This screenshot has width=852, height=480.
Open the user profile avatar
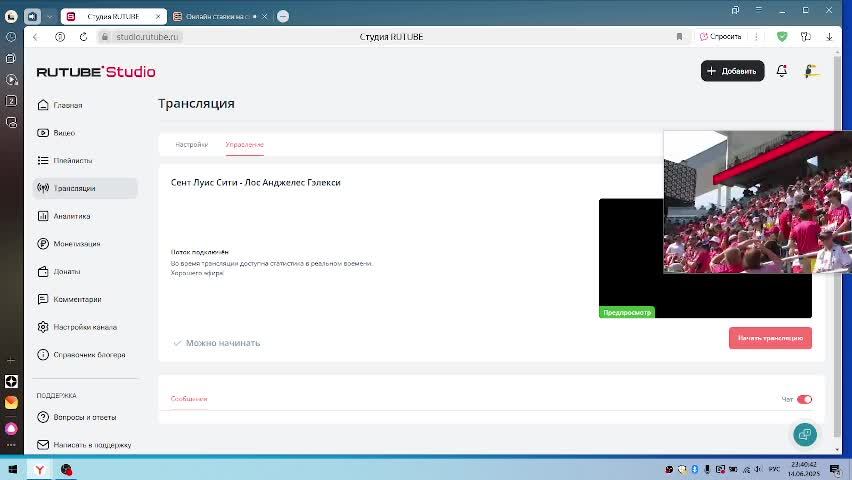click(811, 71)
